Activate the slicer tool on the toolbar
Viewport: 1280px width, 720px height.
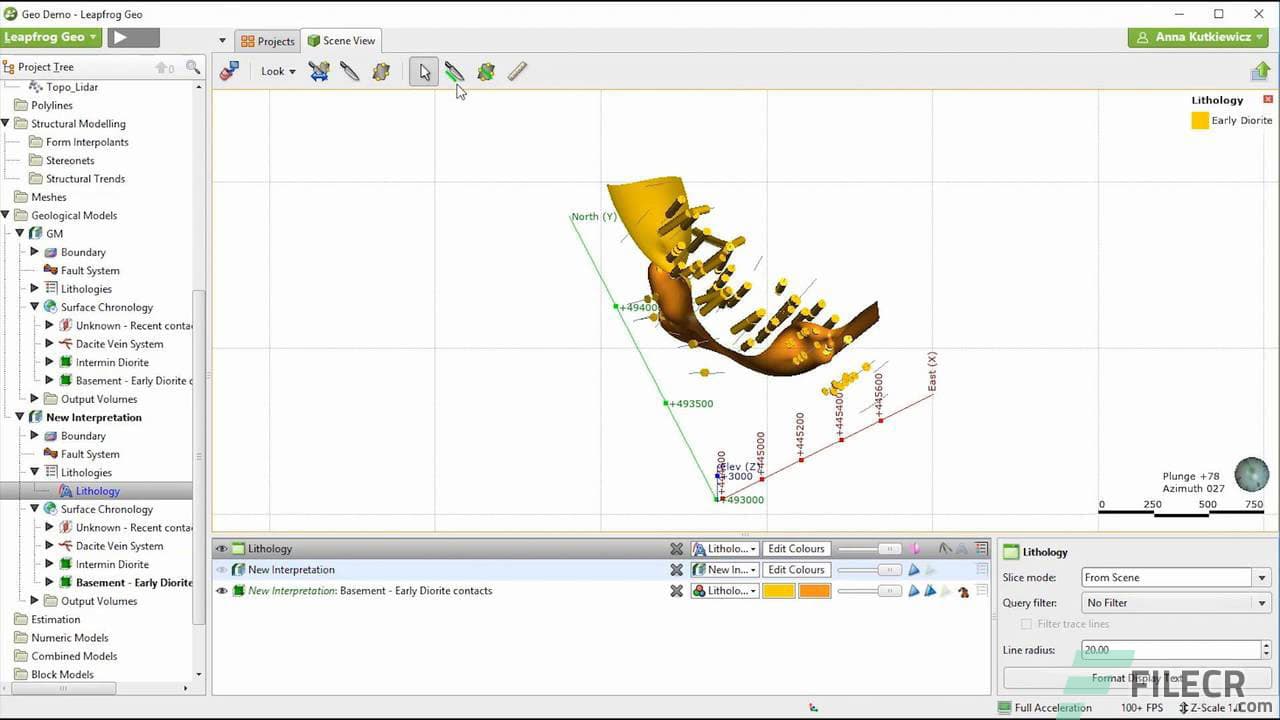tap(351, 71)
